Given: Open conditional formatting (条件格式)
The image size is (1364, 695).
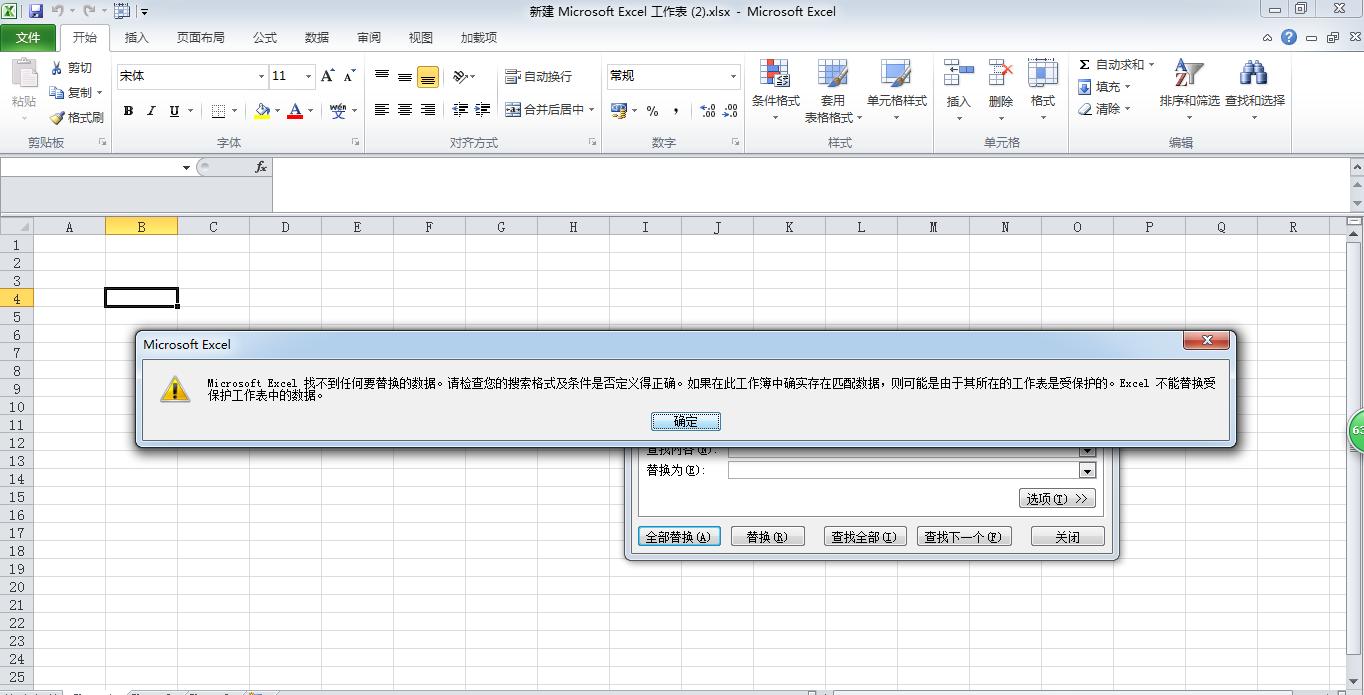Looking at the screenshot, I should [x=775, y=89].
